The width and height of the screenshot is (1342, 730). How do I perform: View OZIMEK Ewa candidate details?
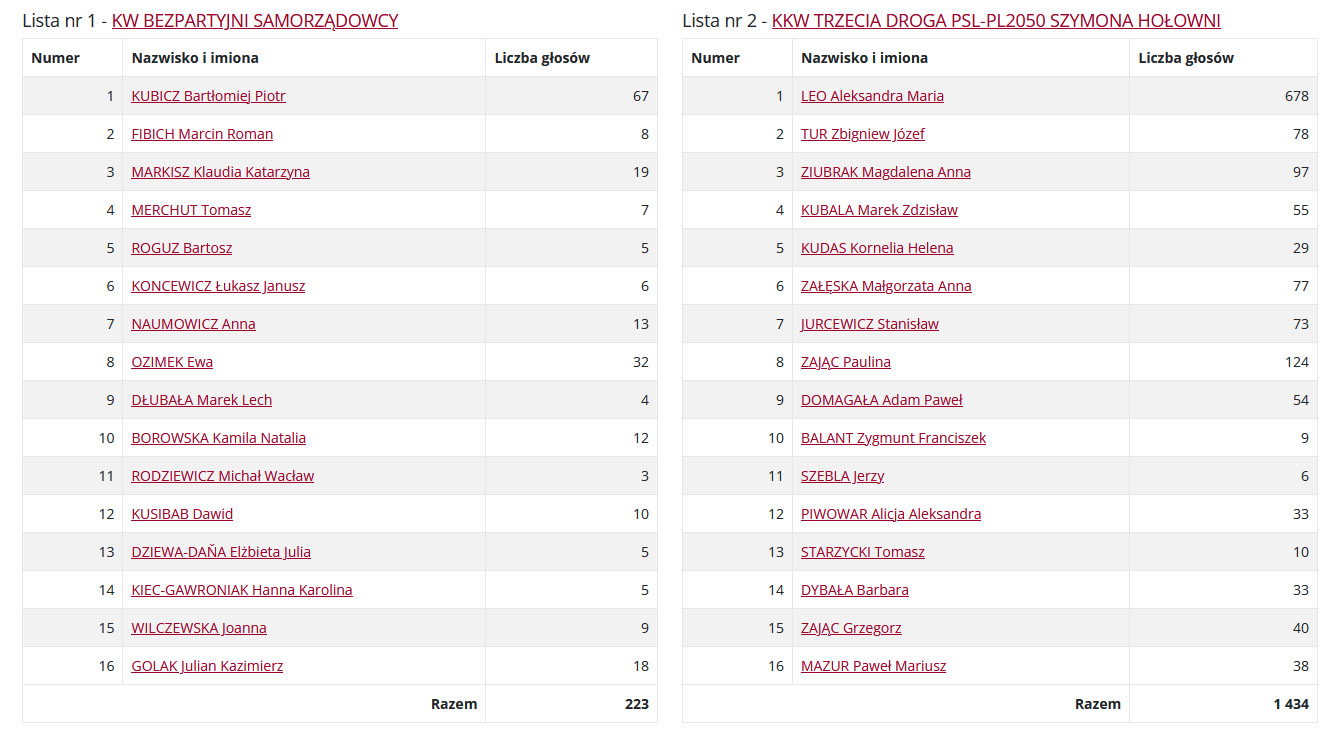coord(172,362)
